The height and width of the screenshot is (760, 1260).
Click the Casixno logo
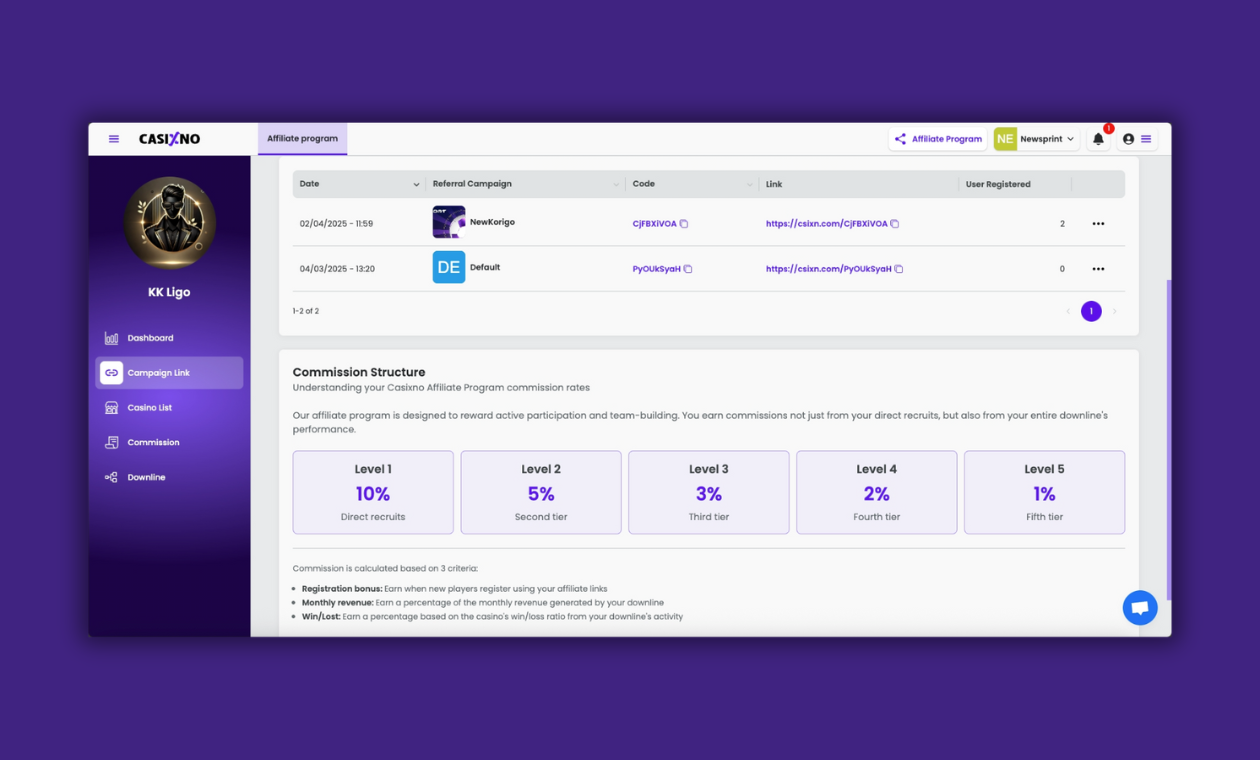click(x=169, y=139)
